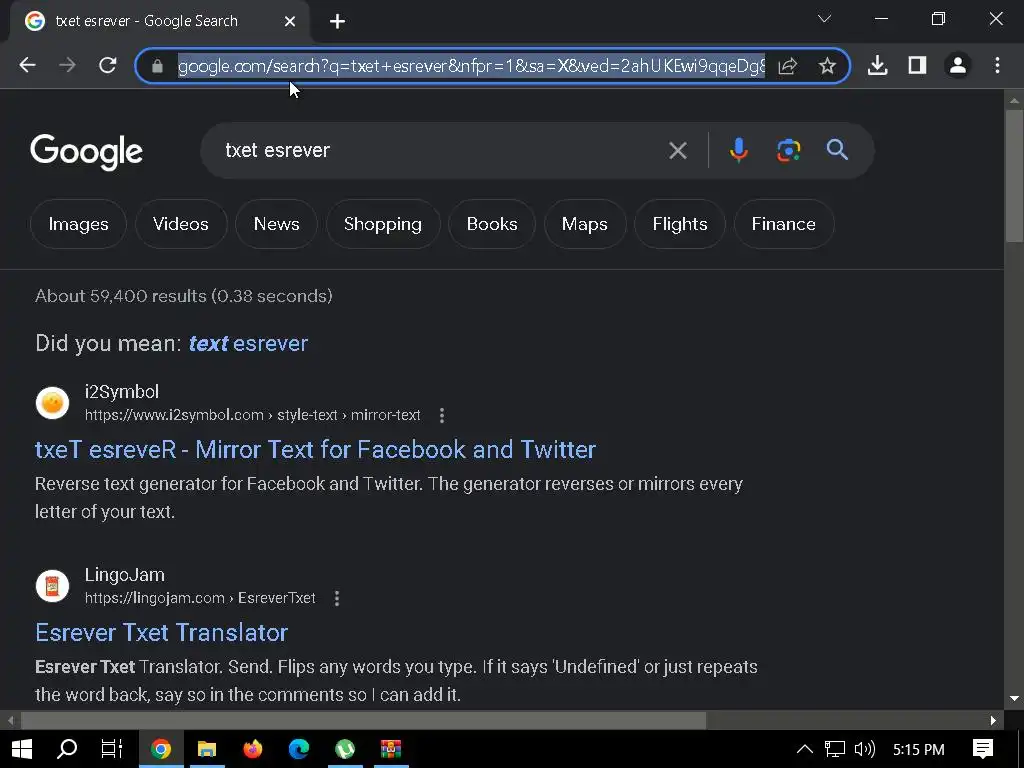
Task: Launch Microsoft Edge from the taskbar
Action: point(298,749)
